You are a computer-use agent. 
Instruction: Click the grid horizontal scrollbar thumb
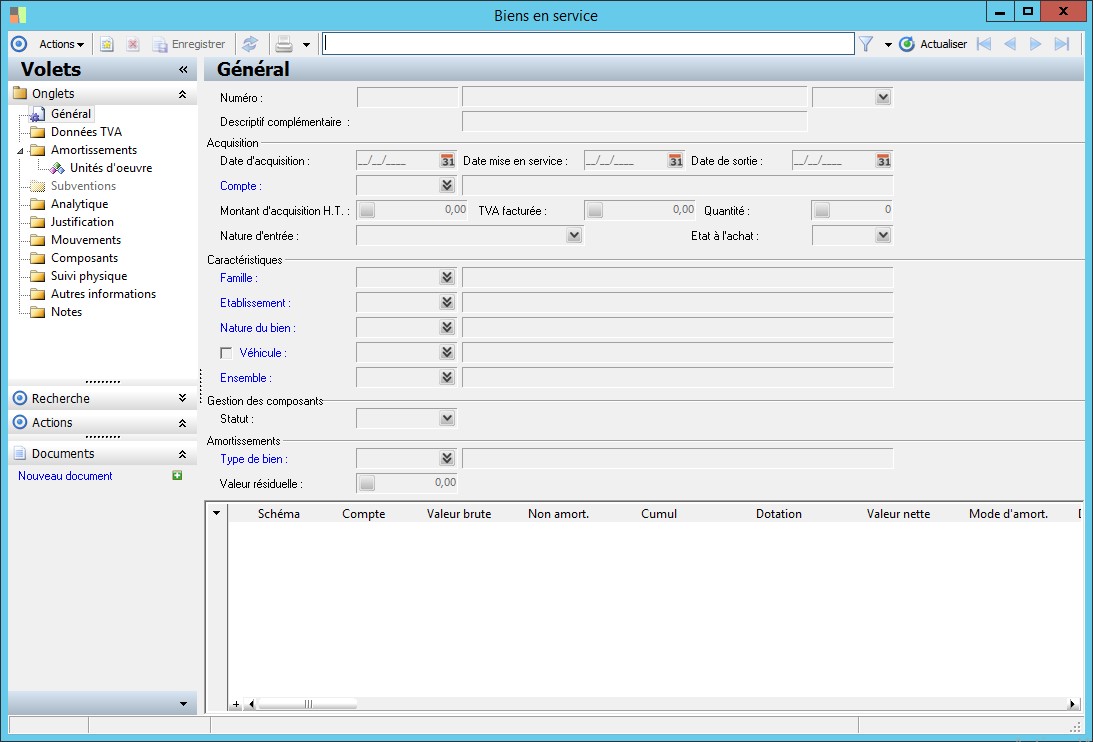pos(307,704)
